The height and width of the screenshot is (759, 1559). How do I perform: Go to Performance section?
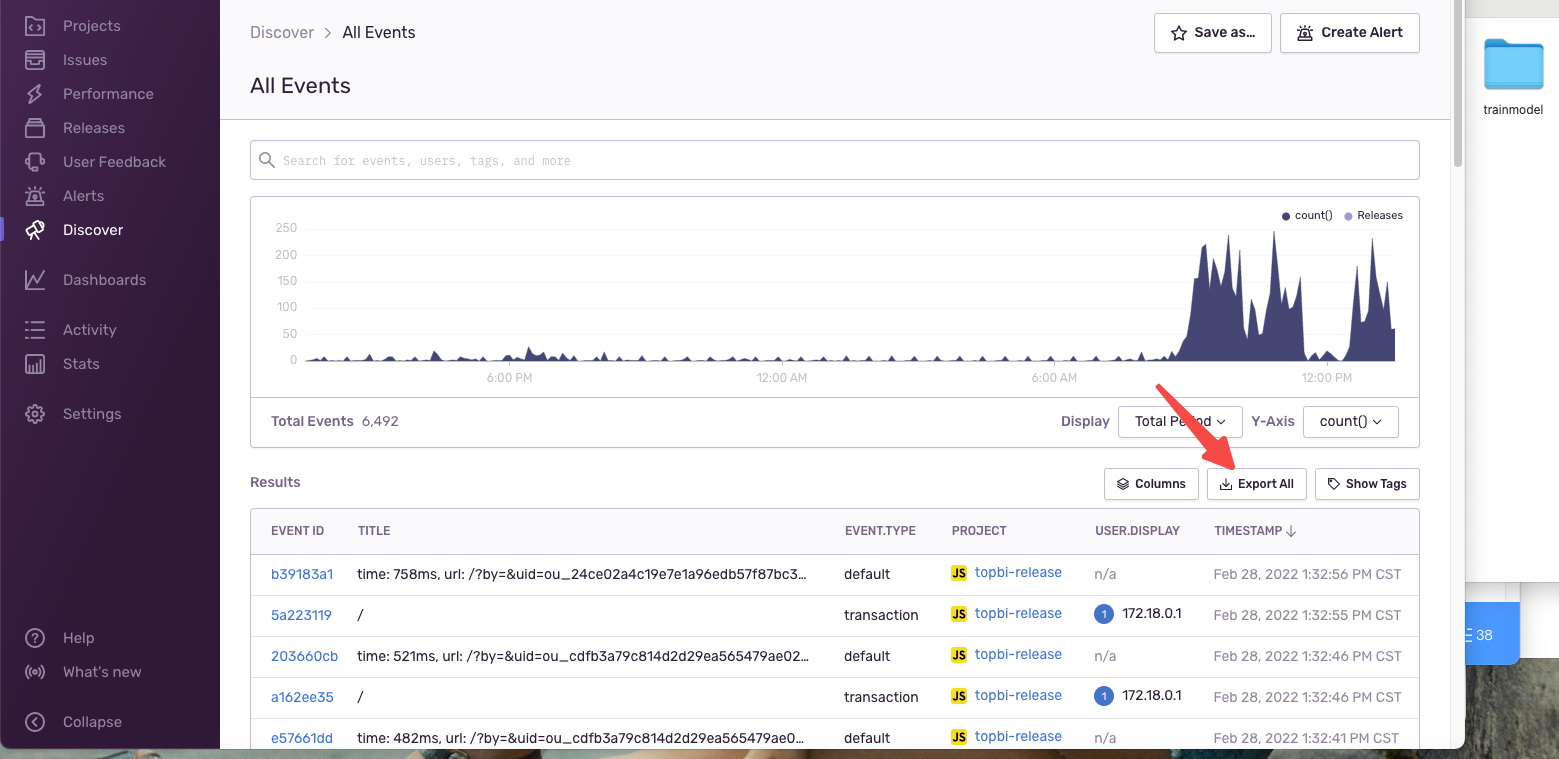[108, 94]
